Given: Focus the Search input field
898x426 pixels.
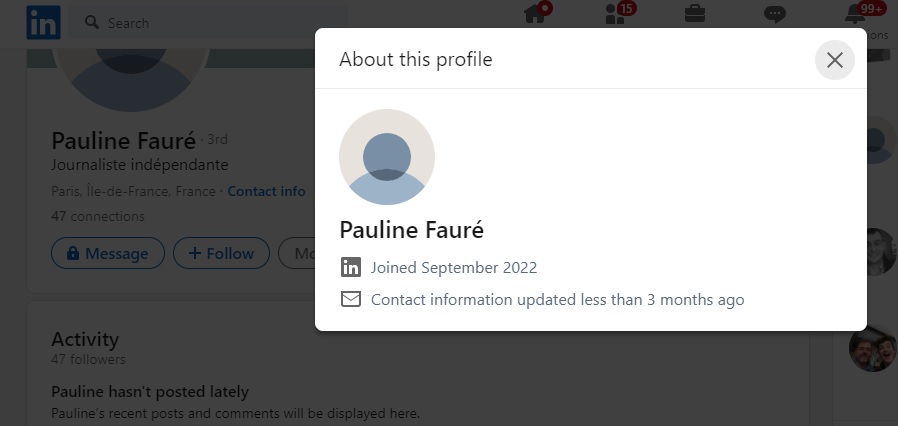Looking at the screenshot, I should (208, 23).
